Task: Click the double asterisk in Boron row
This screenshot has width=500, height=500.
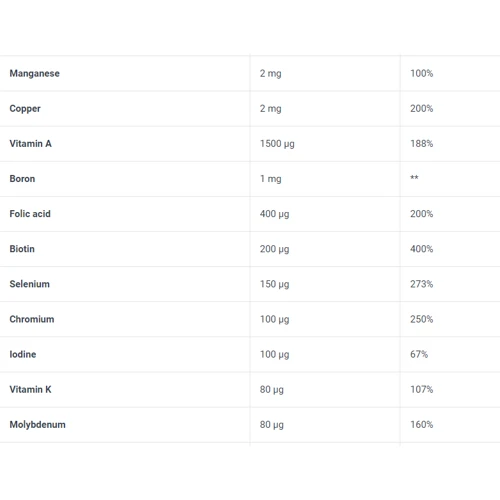Action: tap(414, 177)
